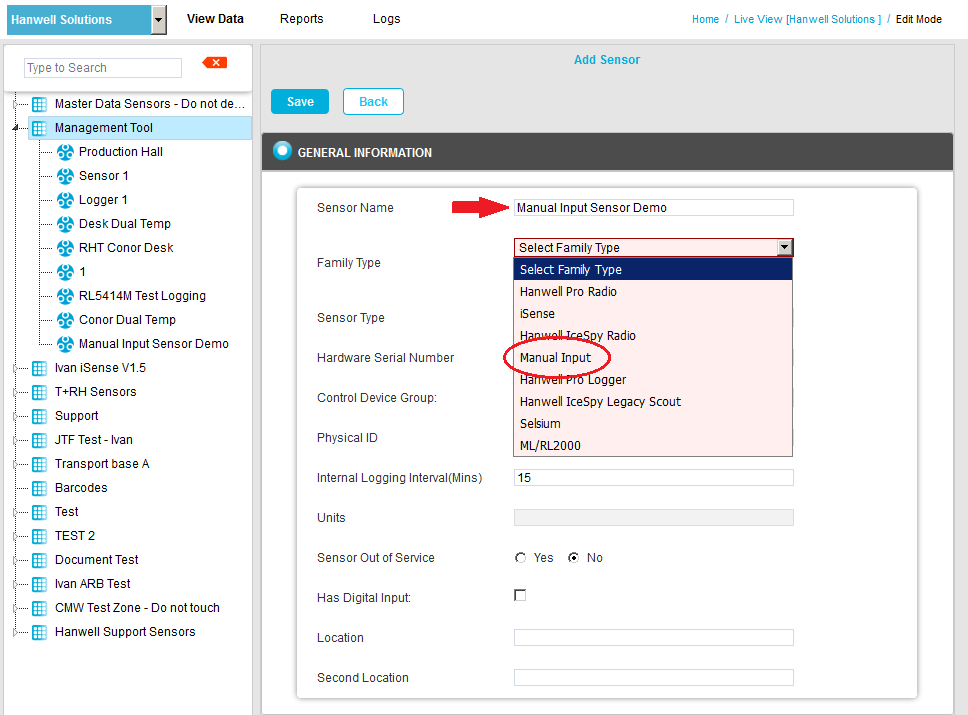Viewport: 968px width, 715px height.
Task: Click the Sensor 1 sensor icon
Action: click(x=65, y=176)
